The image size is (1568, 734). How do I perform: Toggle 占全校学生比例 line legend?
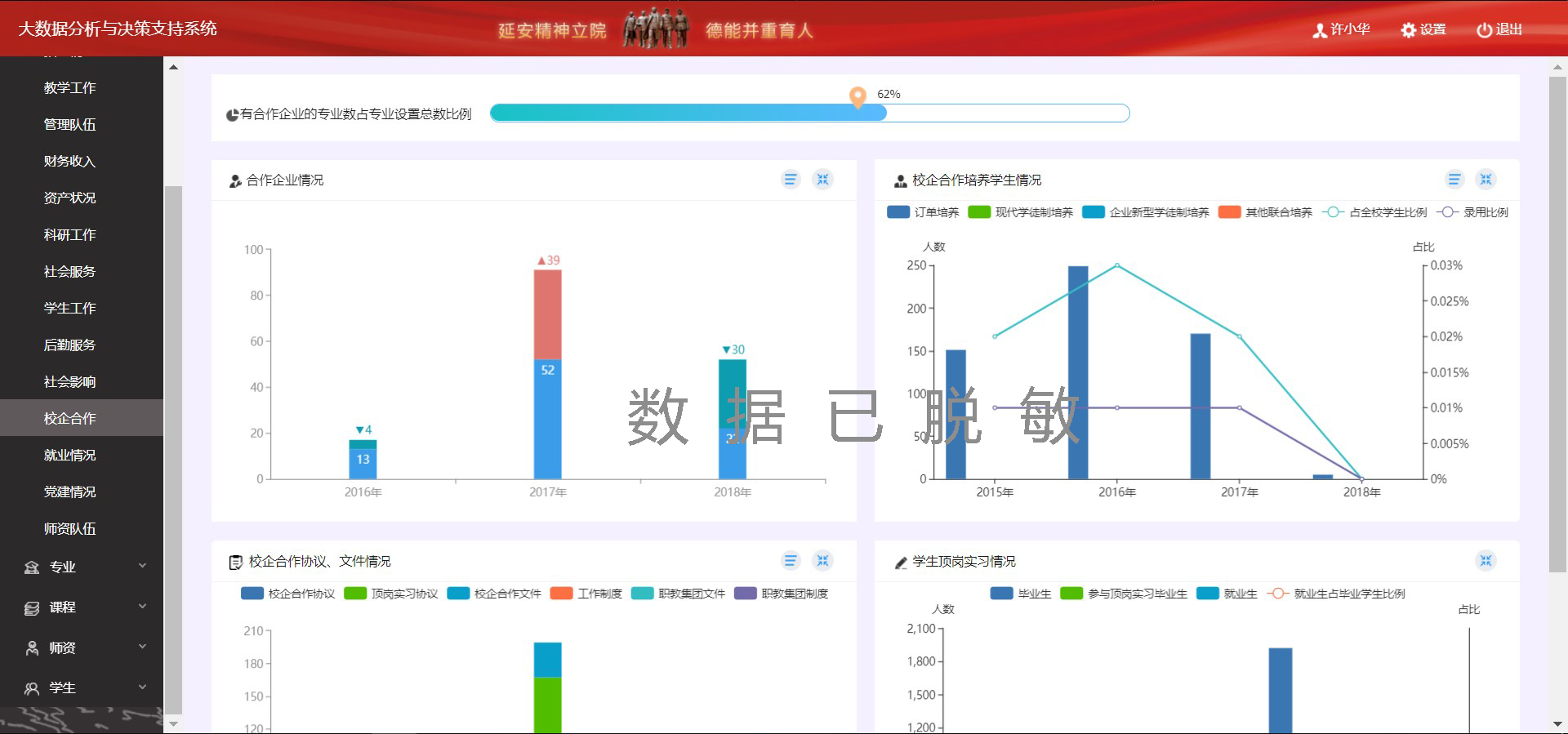[x=1375, y=212]
